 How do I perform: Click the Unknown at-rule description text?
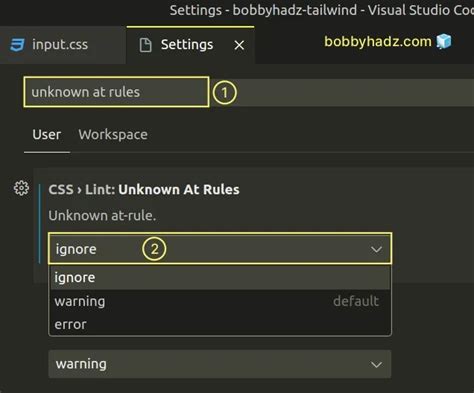(x=102, y=216)
